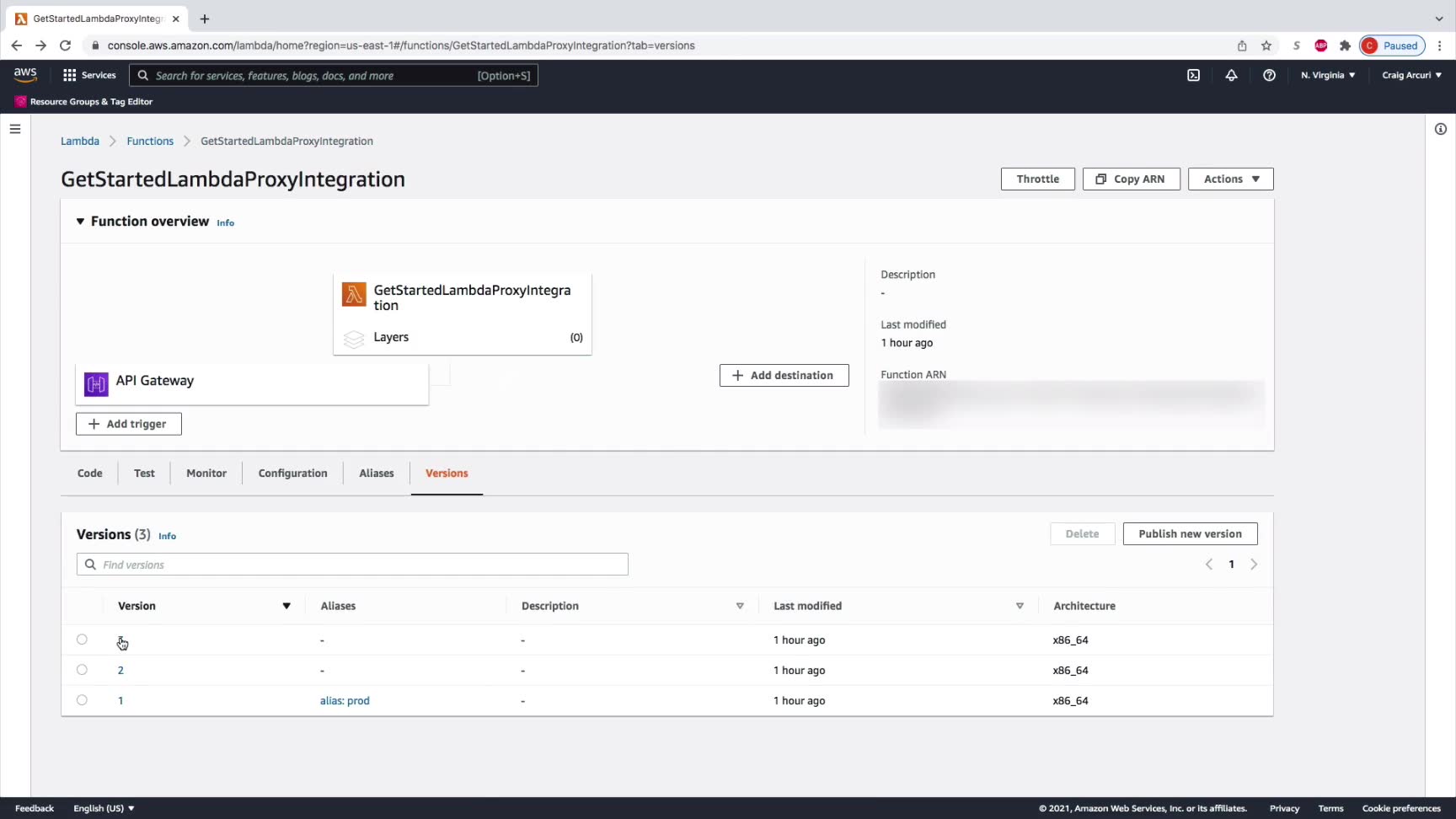This screenshot has height=819, width=1456.
Task: Sort by the Description column
Action: click(740, 606)
